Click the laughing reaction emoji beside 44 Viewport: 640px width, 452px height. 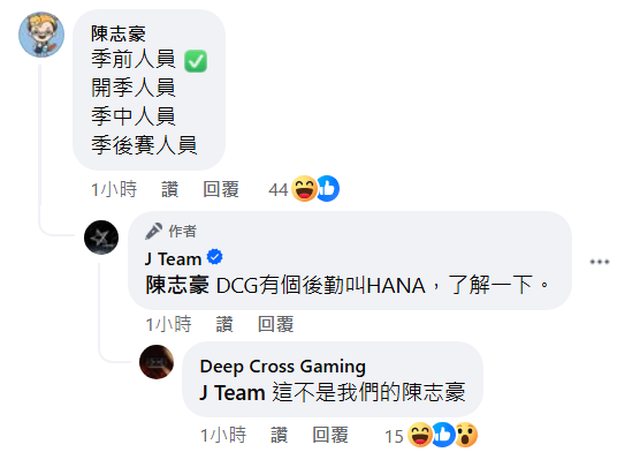[x=304, y=189]
